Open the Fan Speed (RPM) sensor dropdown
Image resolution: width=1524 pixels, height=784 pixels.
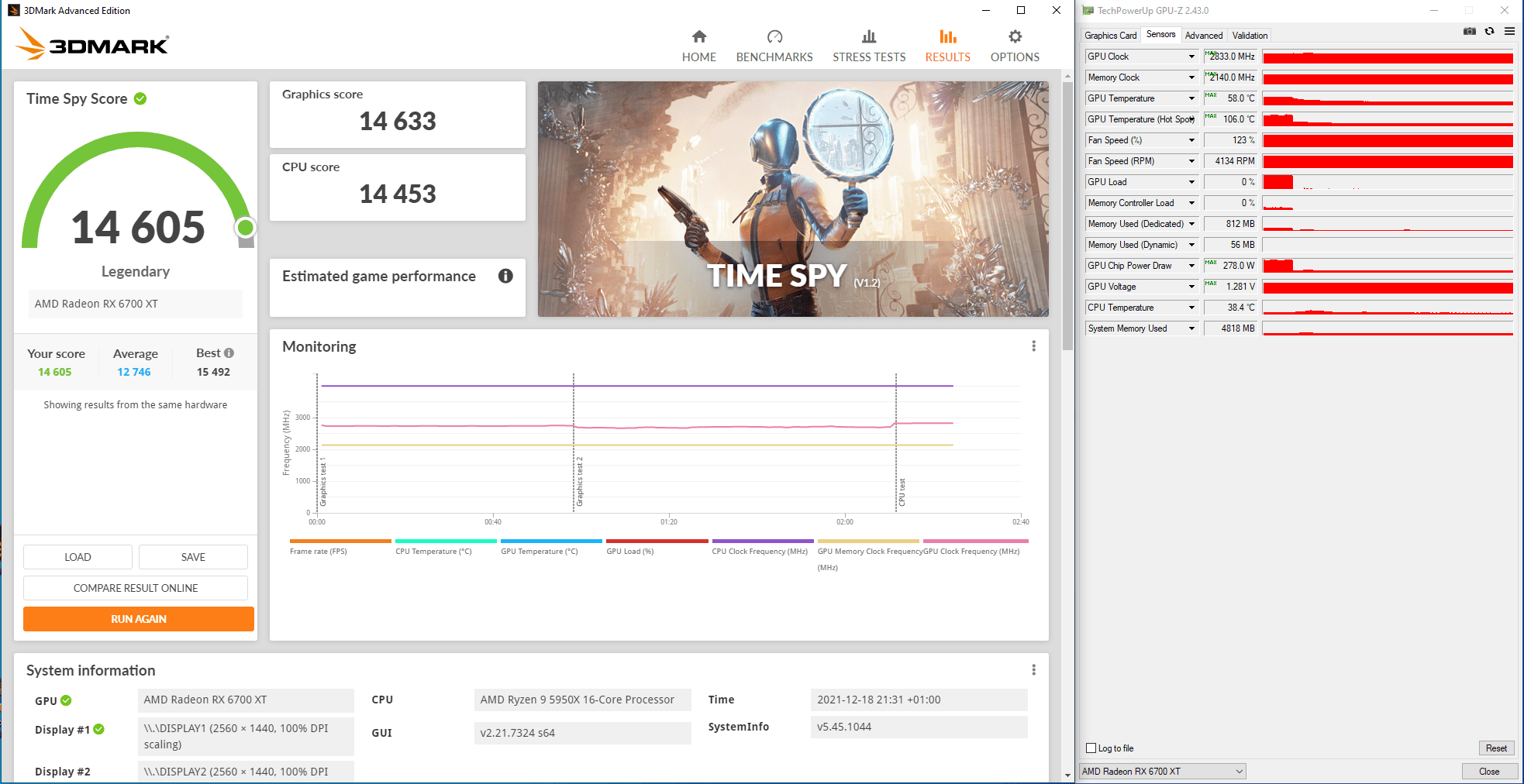point(1191,161)
